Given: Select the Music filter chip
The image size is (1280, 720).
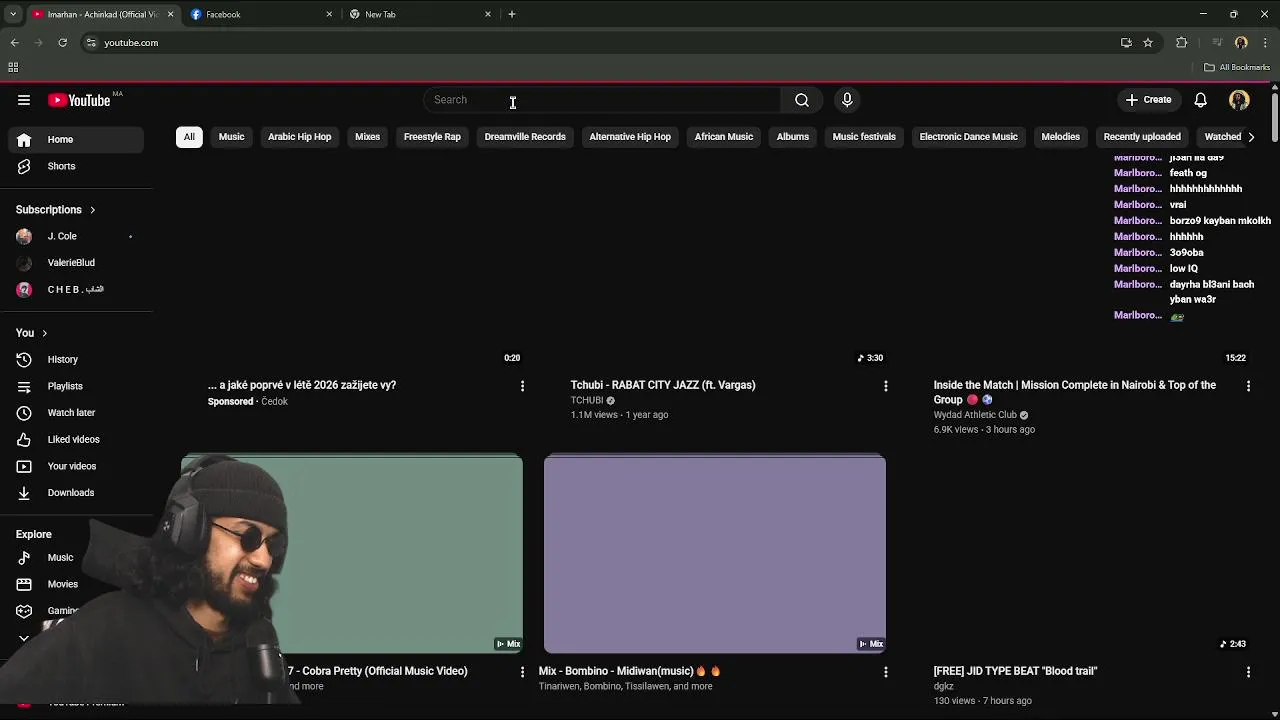Looking at the screenshot, I should [x=231, y=137].
